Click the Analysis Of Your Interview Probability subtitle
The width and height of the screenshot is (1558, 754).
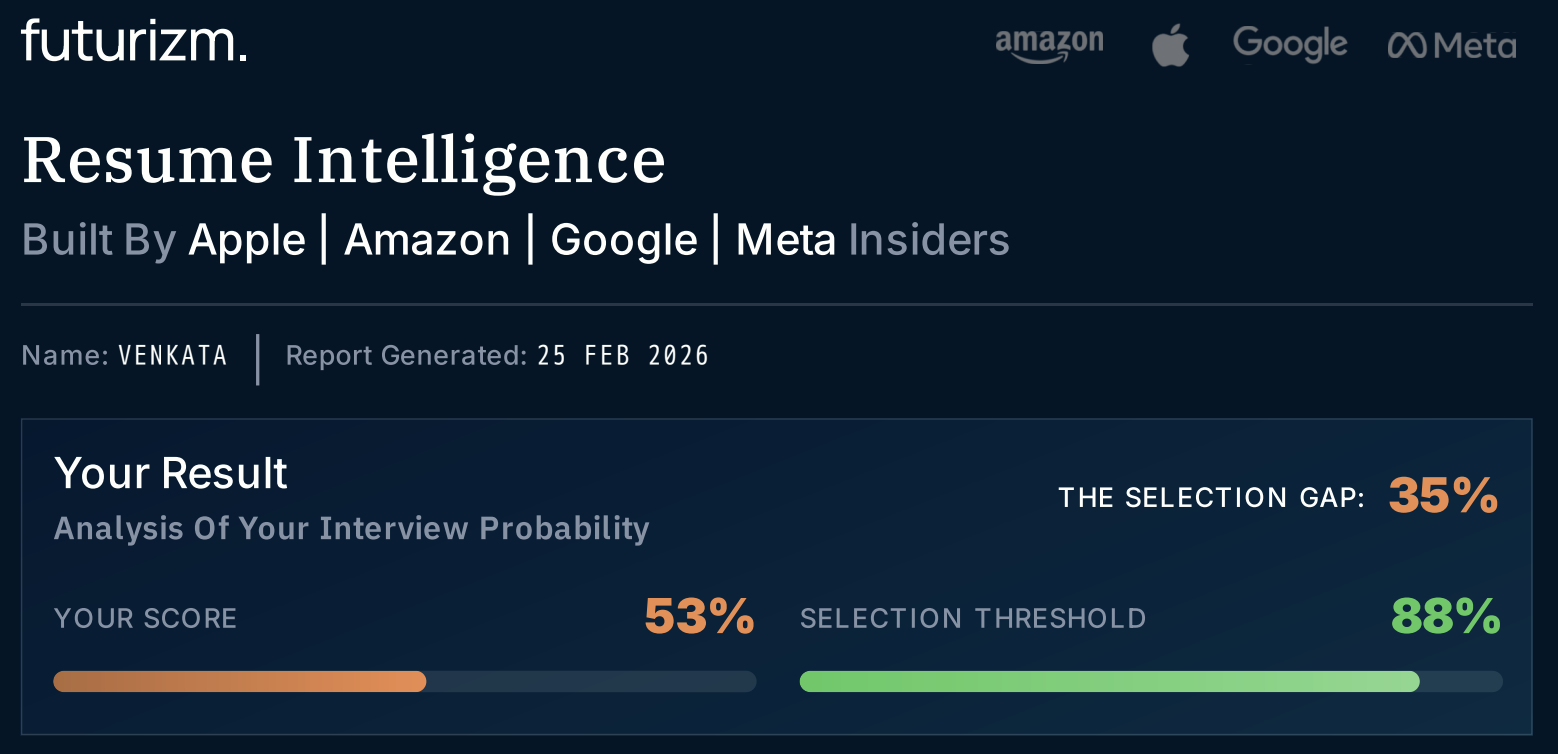click(x=351, y=528)
